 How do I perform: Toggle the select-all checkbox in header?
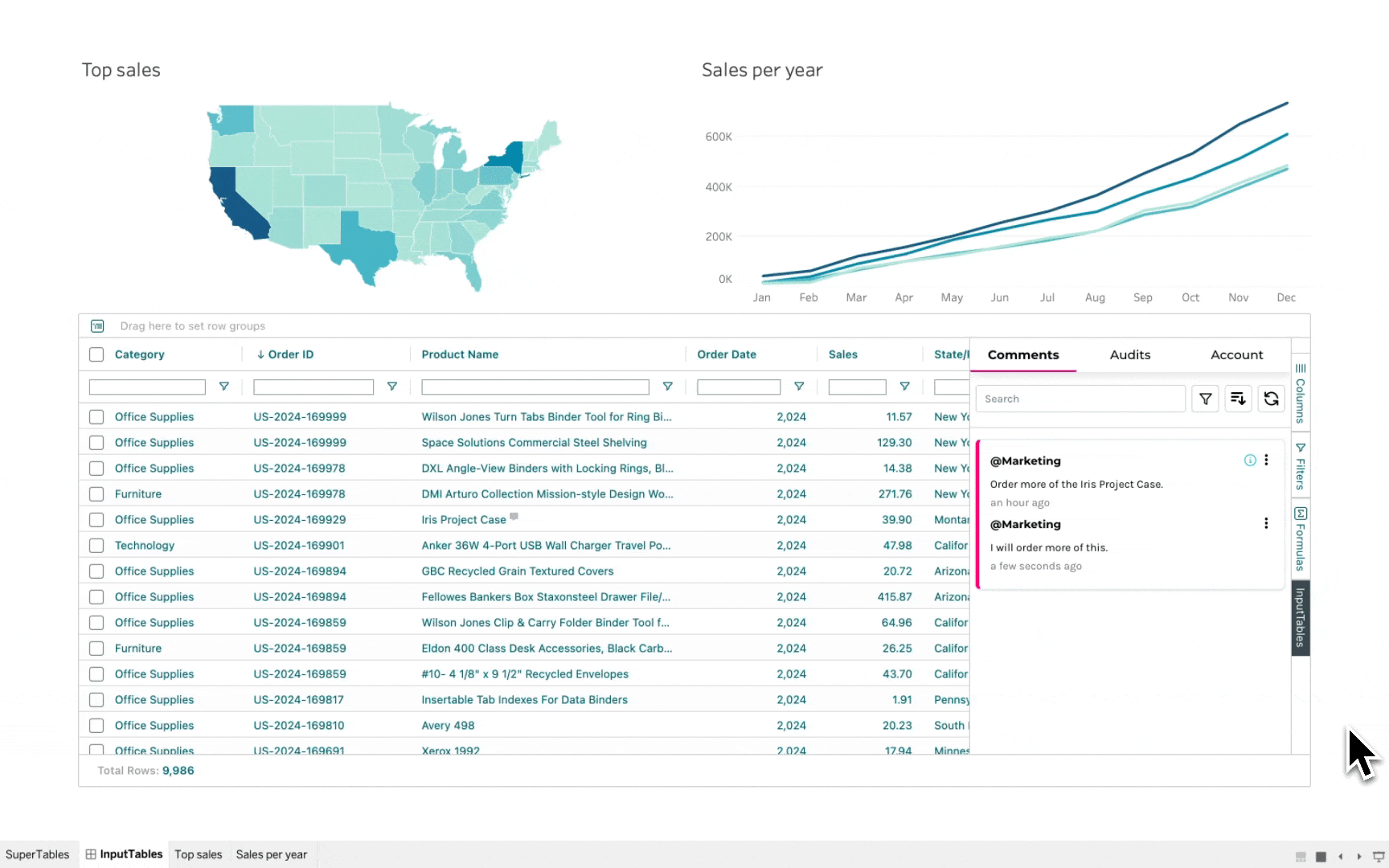[x=96, y=354]
